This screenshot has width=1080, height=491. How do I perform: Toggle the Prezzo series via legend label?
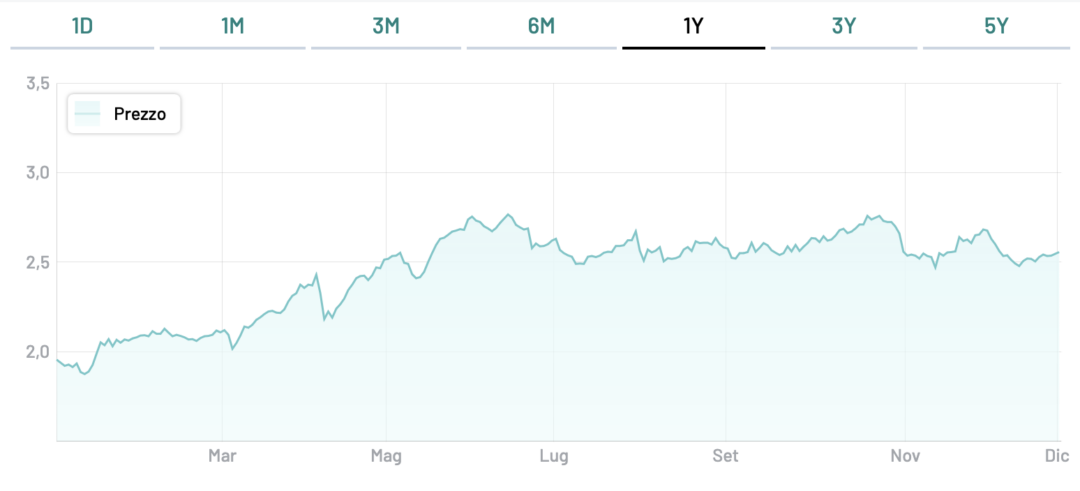click(x=140, y=115)
